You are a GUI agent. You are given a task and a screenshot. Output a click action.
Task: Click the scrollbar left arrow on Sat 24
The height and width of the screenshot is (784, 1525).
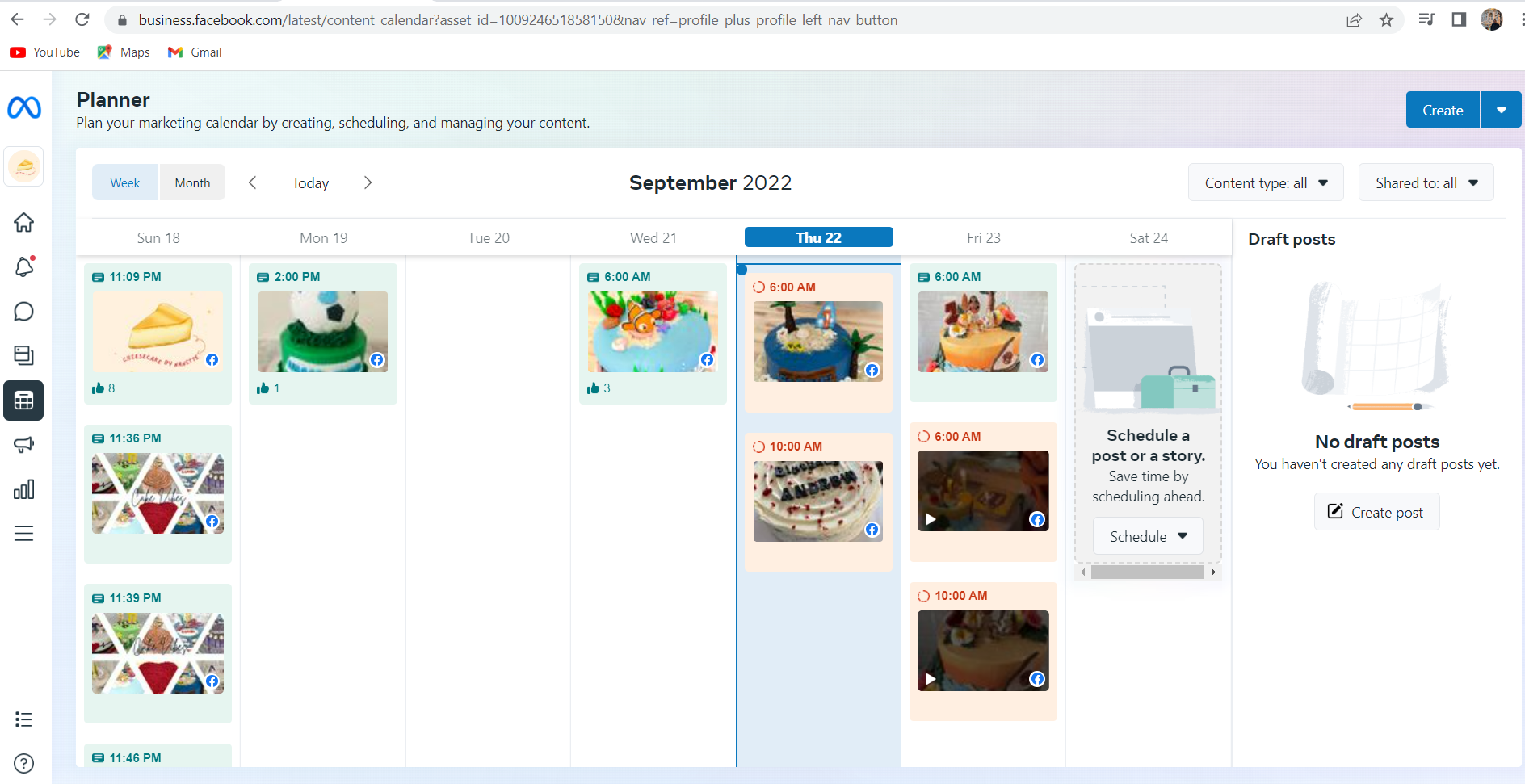click(x=1082, y=572)
